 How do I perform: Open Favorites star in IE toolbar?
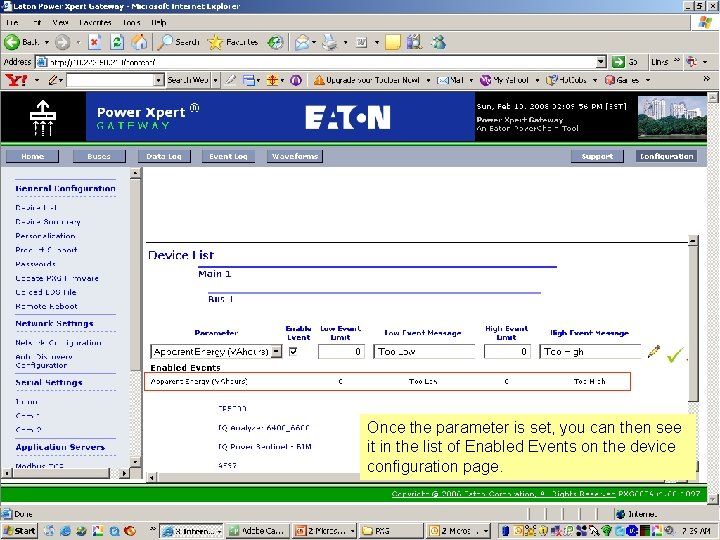pyautogui.click(x=215, y=43)
